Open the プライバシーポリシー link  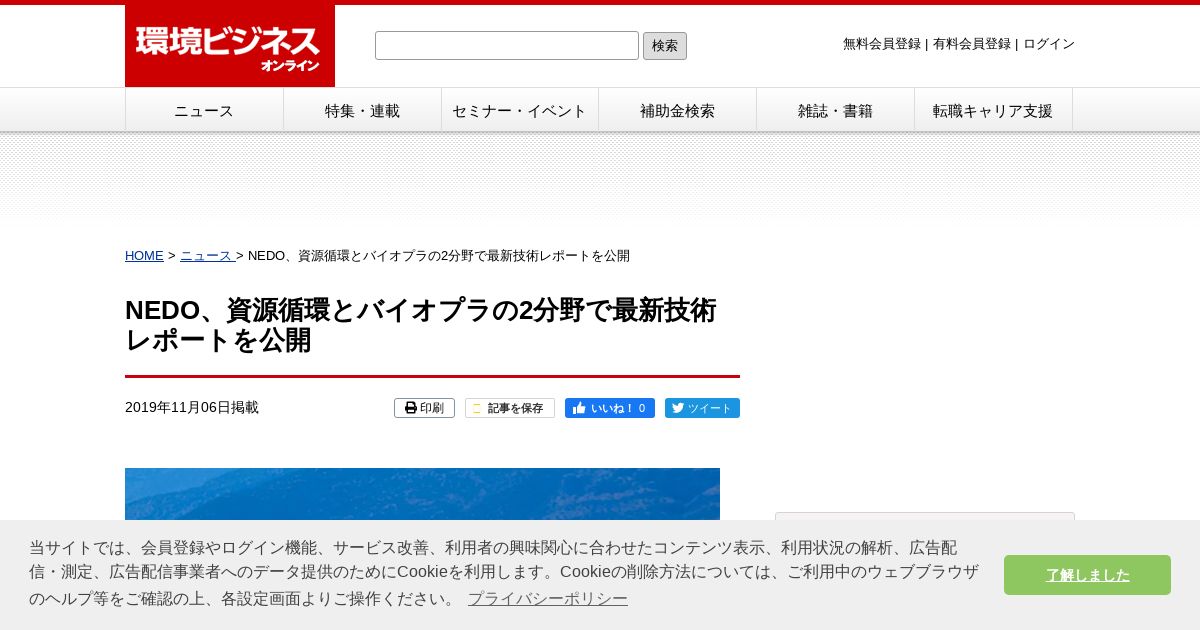click(x=547, y=599)
